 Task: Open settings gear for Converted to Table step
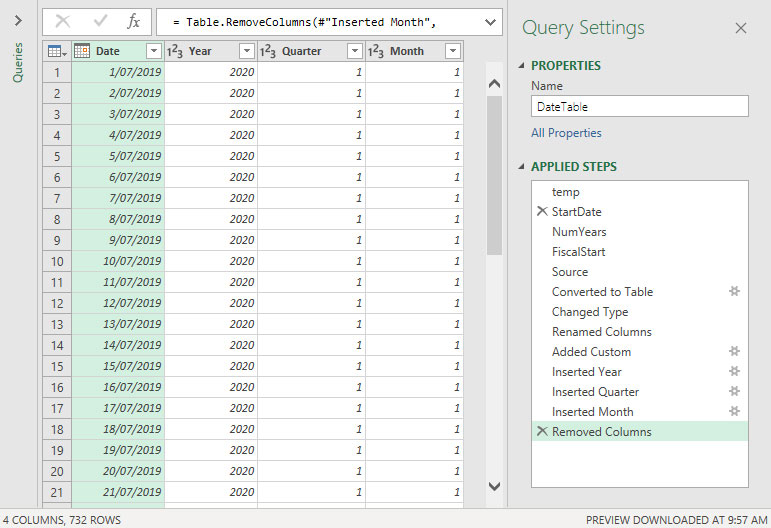coord(734,292)
